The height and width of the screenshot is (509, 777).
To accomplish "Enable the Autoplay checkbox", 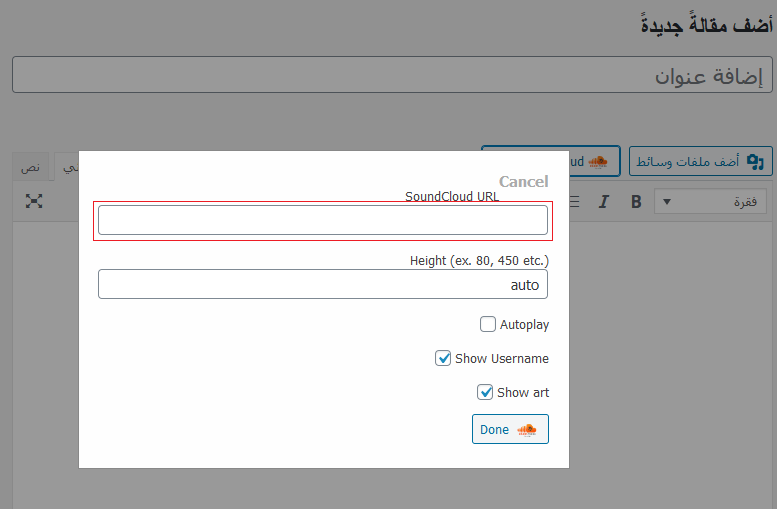I will click(x=488, y=324).
